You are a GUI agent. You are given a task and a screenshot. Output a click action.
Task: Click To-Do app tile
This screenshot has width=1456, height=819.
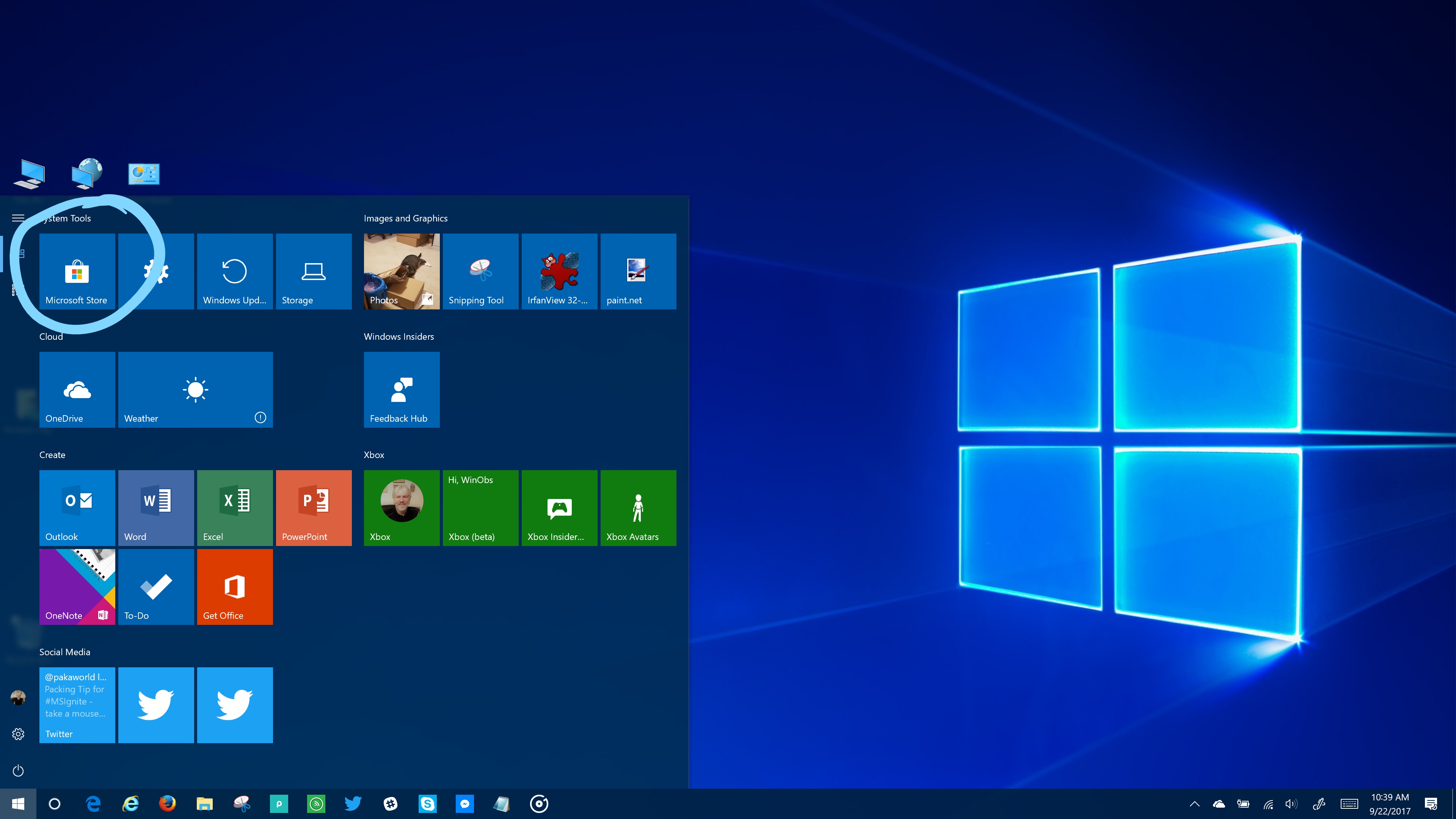pos(155,587)
